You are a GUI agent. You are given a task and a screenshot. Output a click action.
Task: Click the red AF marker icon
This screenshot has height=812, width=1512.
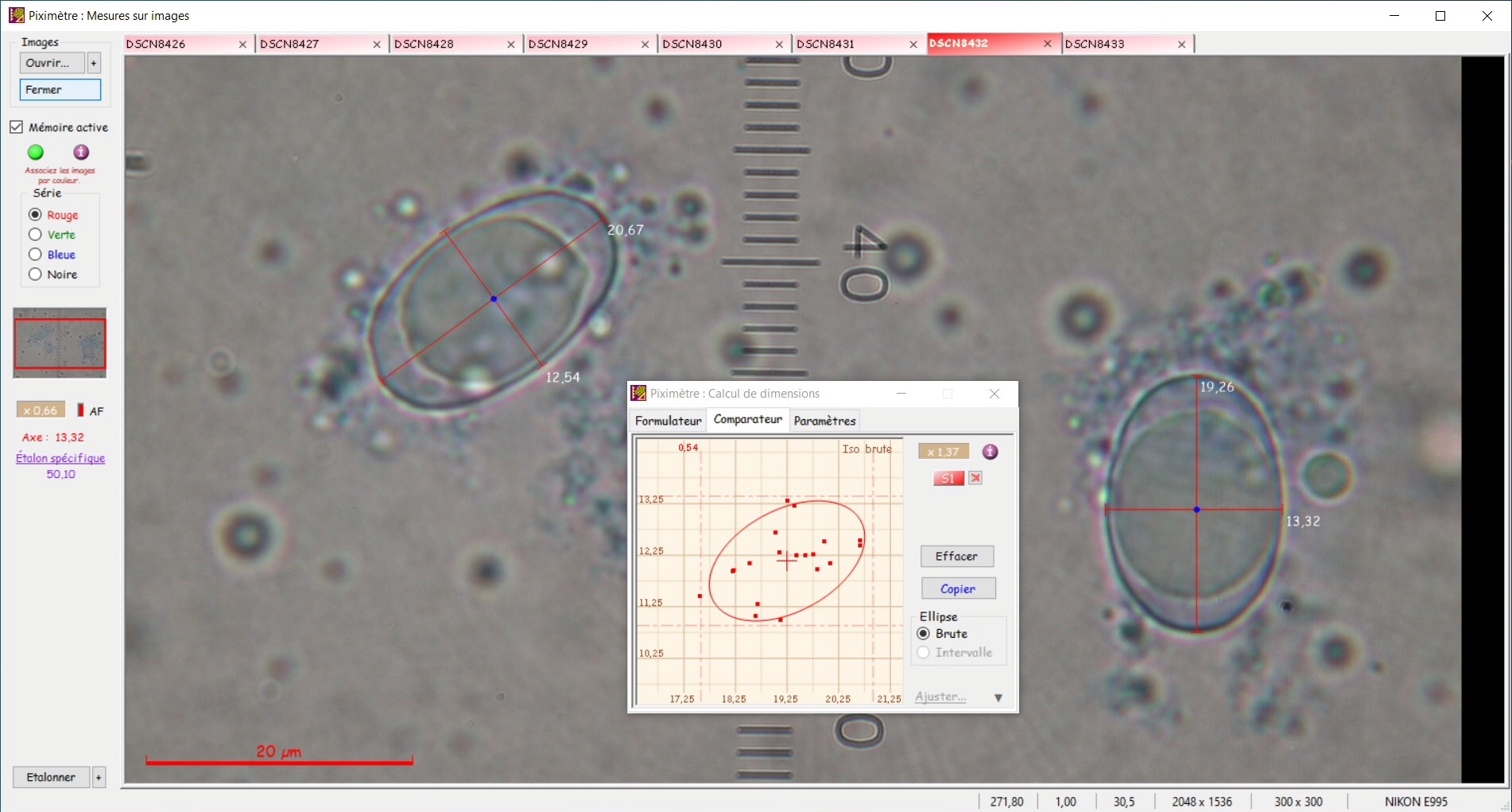click(x=80, y=410)
